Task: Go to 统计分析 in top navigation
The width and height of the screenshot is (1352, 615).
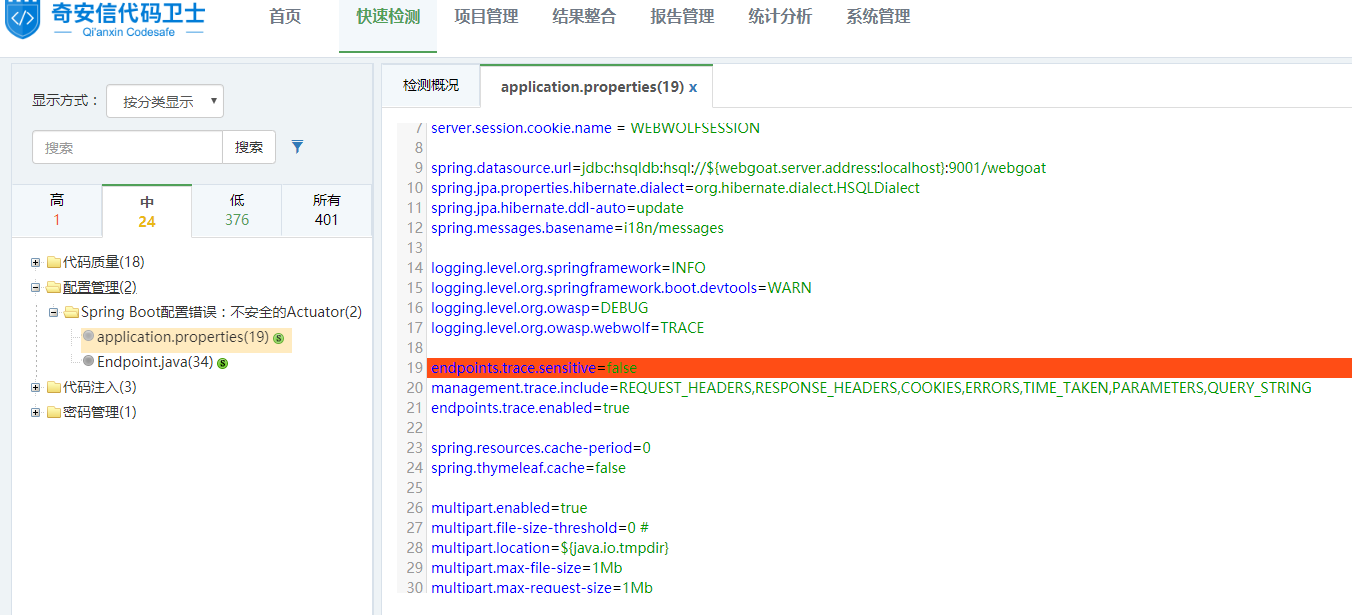Action: (x=780, y=17)
